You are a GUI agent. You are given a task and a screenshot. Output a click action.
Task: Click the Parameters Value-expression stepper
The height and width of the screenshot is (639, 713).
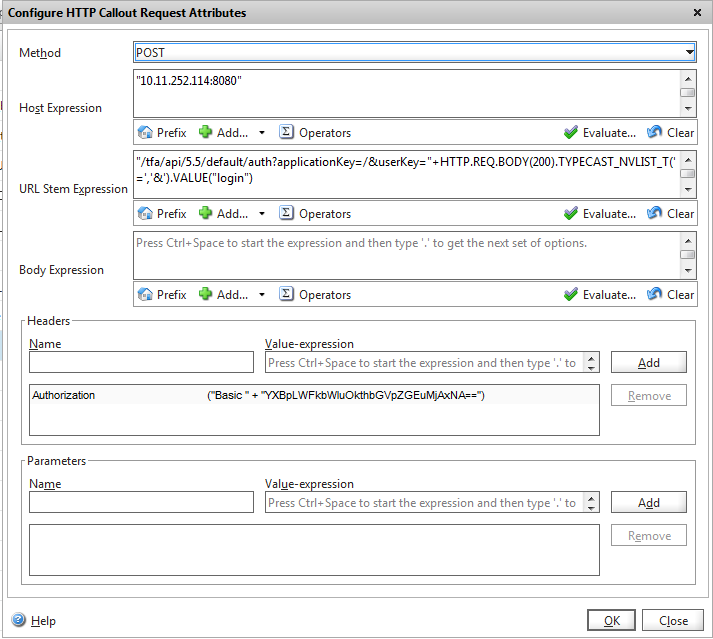tap(591, 502)
